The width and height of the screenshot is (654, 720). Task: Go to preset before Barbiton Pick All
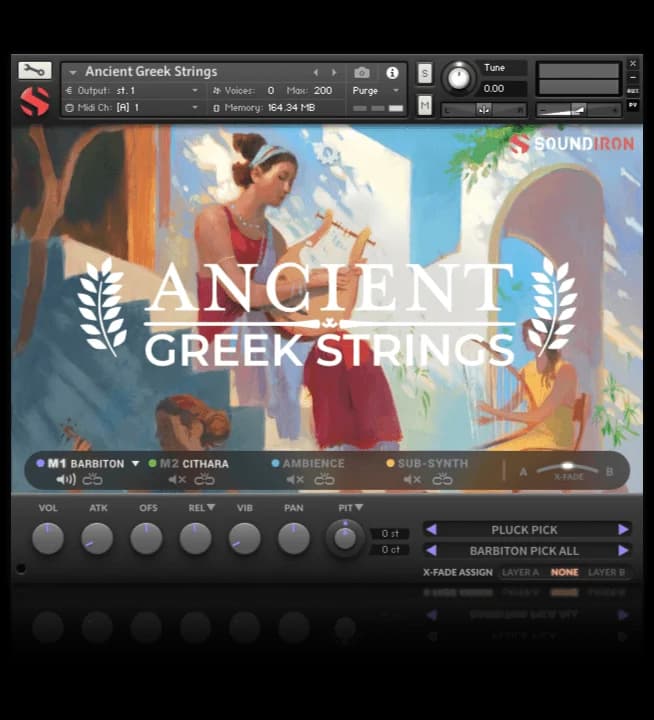click(431, 550)
